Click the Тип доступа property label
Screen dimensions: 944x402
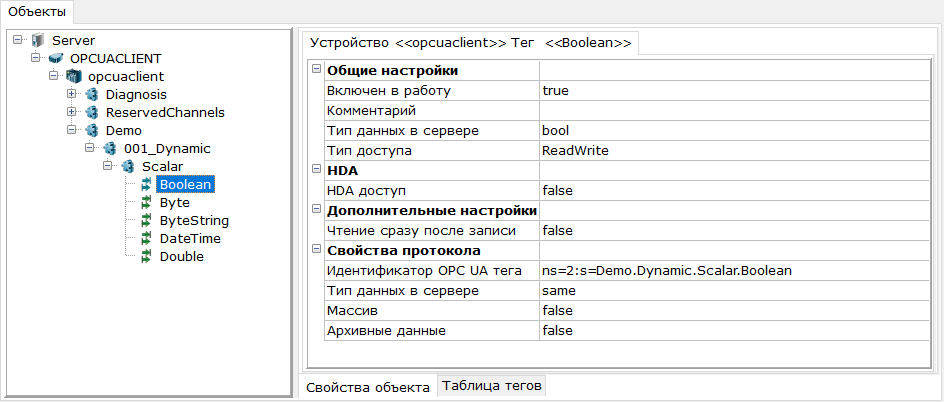click(369, 151)
